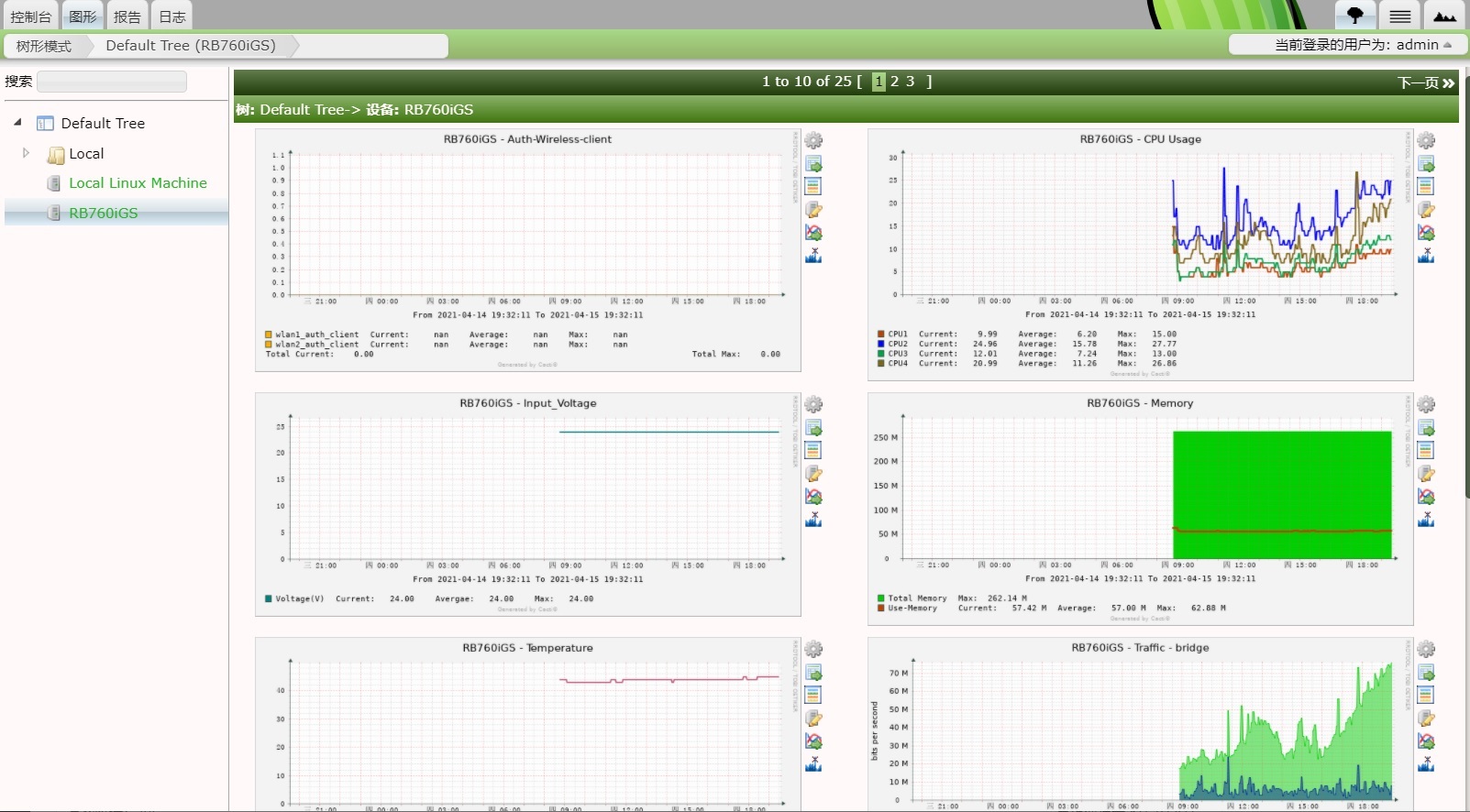View Auth-Wireless-client graph in realtime
This screenshot has height=812, width=1470.
point(813,233)
